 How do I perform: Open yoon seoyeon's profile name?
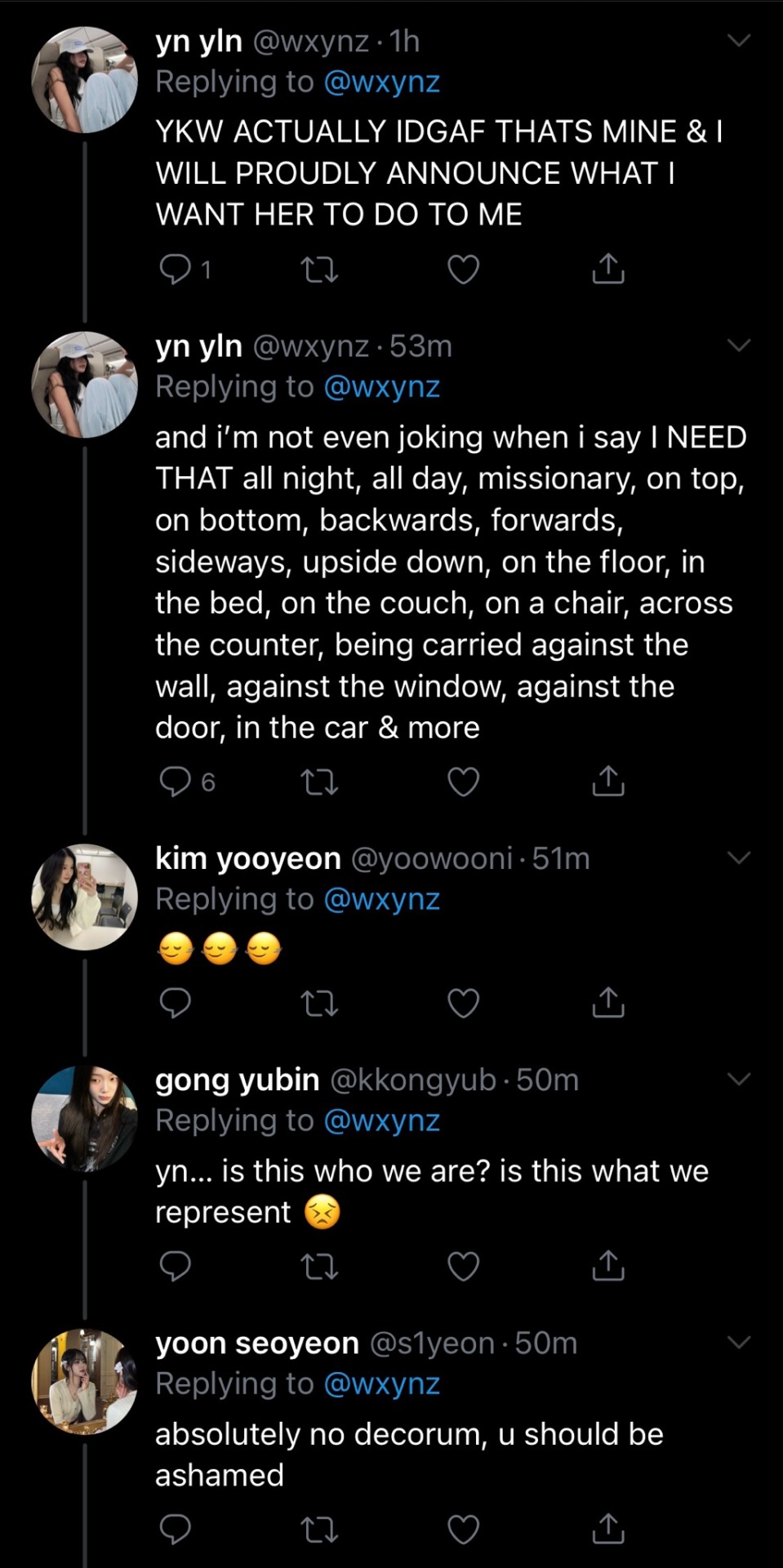pyautogui.click(x=257, y=1343)
